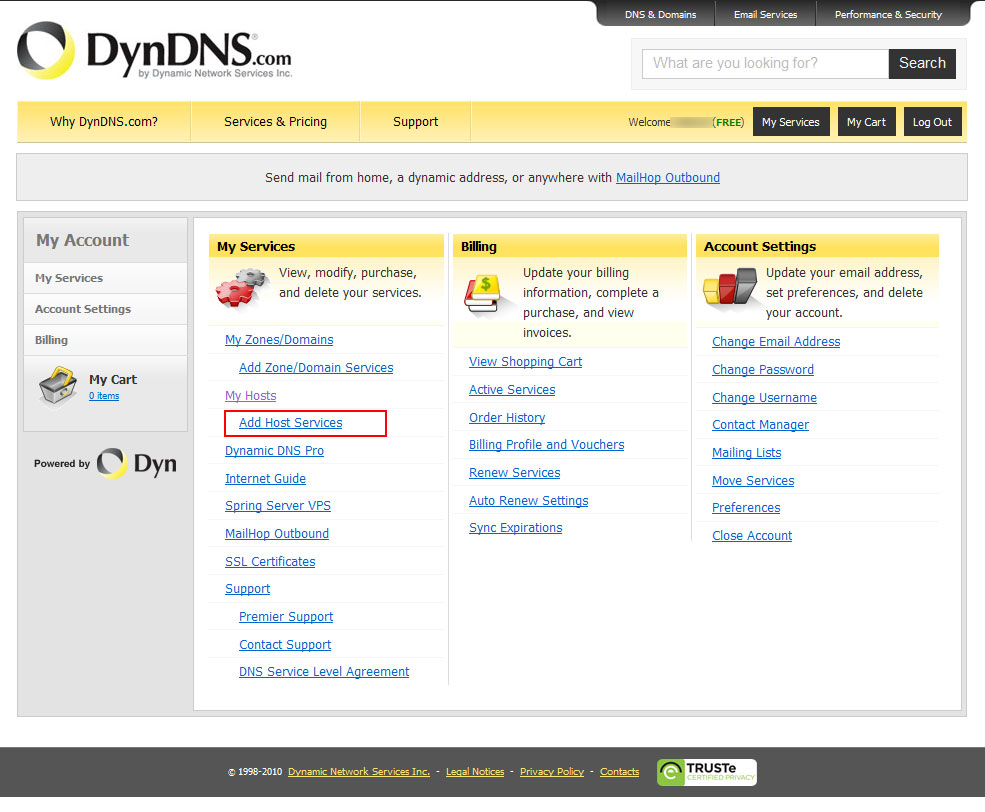The height and width of the screenshot is (812, 985).
Task: Open the Privacy Policy footer link
Action: [x=552, y=772]
